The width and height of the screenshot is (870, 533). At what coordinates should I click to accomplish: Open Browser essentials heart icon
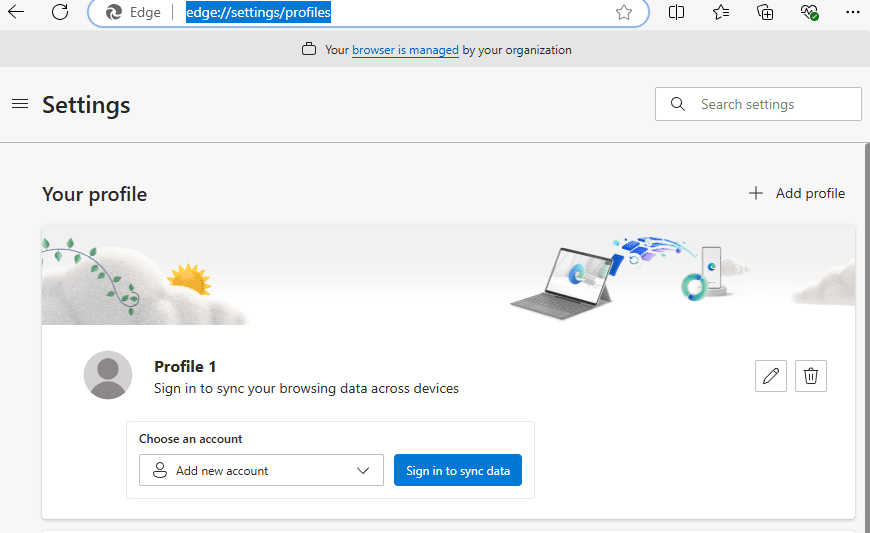[809, 12]
